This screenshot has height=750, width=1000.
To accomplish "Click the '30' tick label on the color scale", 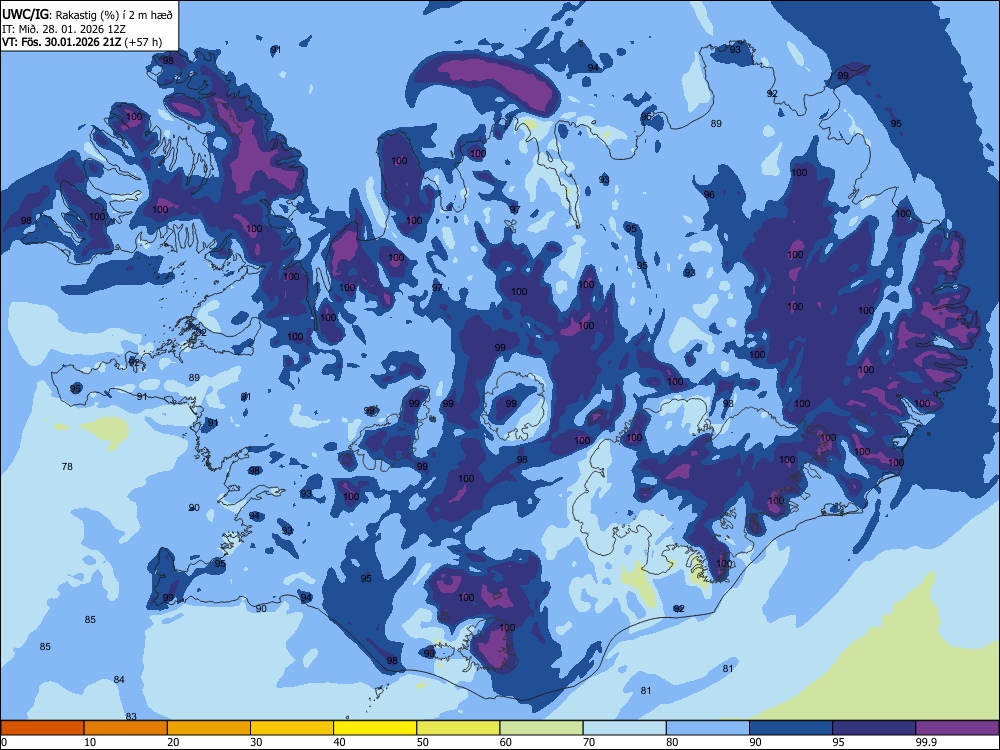I will tap(256, 742).
